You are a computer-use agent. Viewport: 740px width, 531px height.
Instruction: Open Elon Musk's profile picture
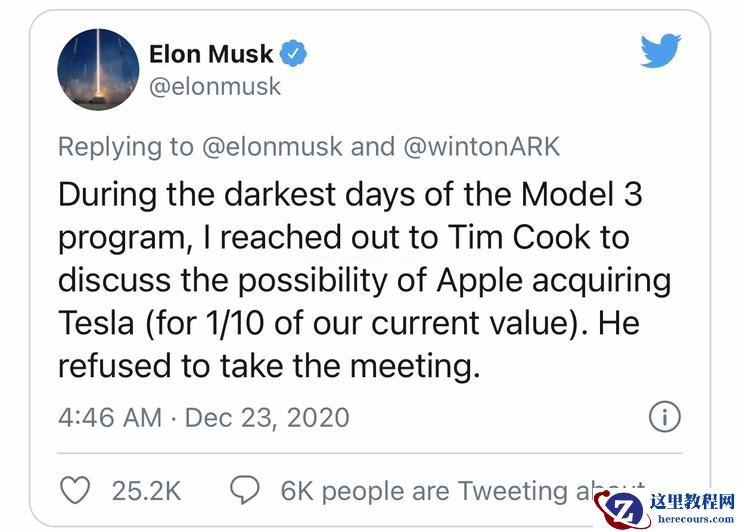(98, 69)
